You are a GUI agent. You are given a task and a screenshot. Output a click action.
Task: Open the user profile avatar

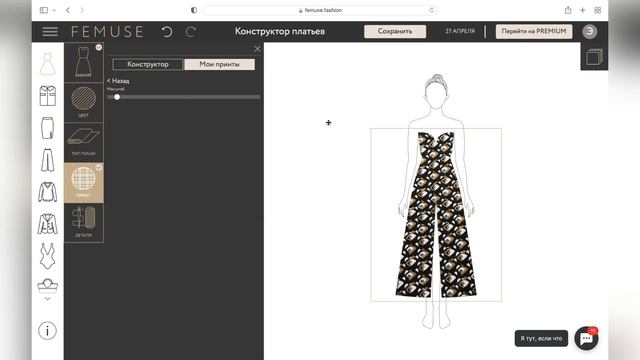click(x=589, y=31)
